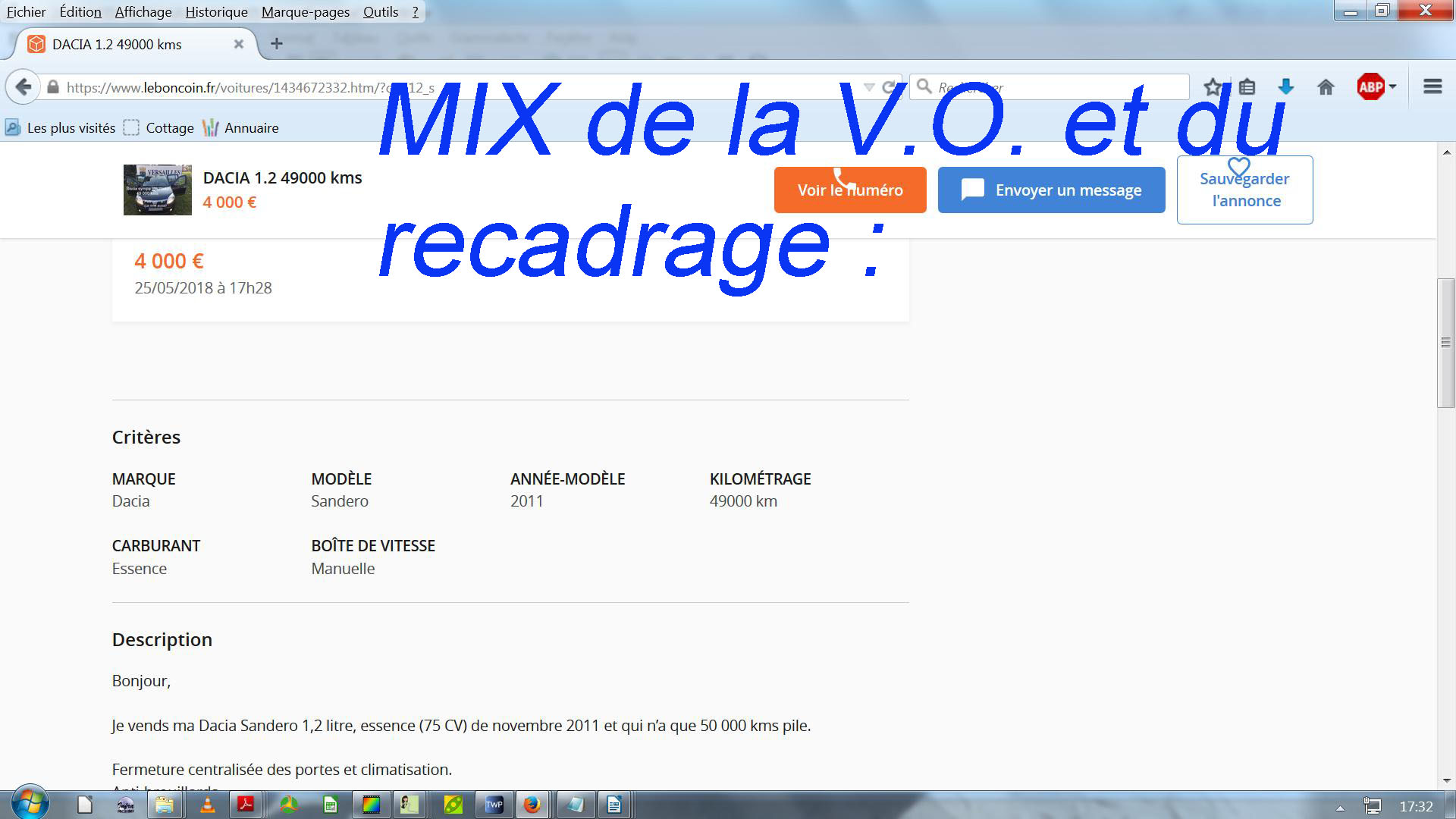This screenshot has width=1456, height=819.
Task: Select the DACIA 1.2 49000 kms tab
Action: coord(135,44)
